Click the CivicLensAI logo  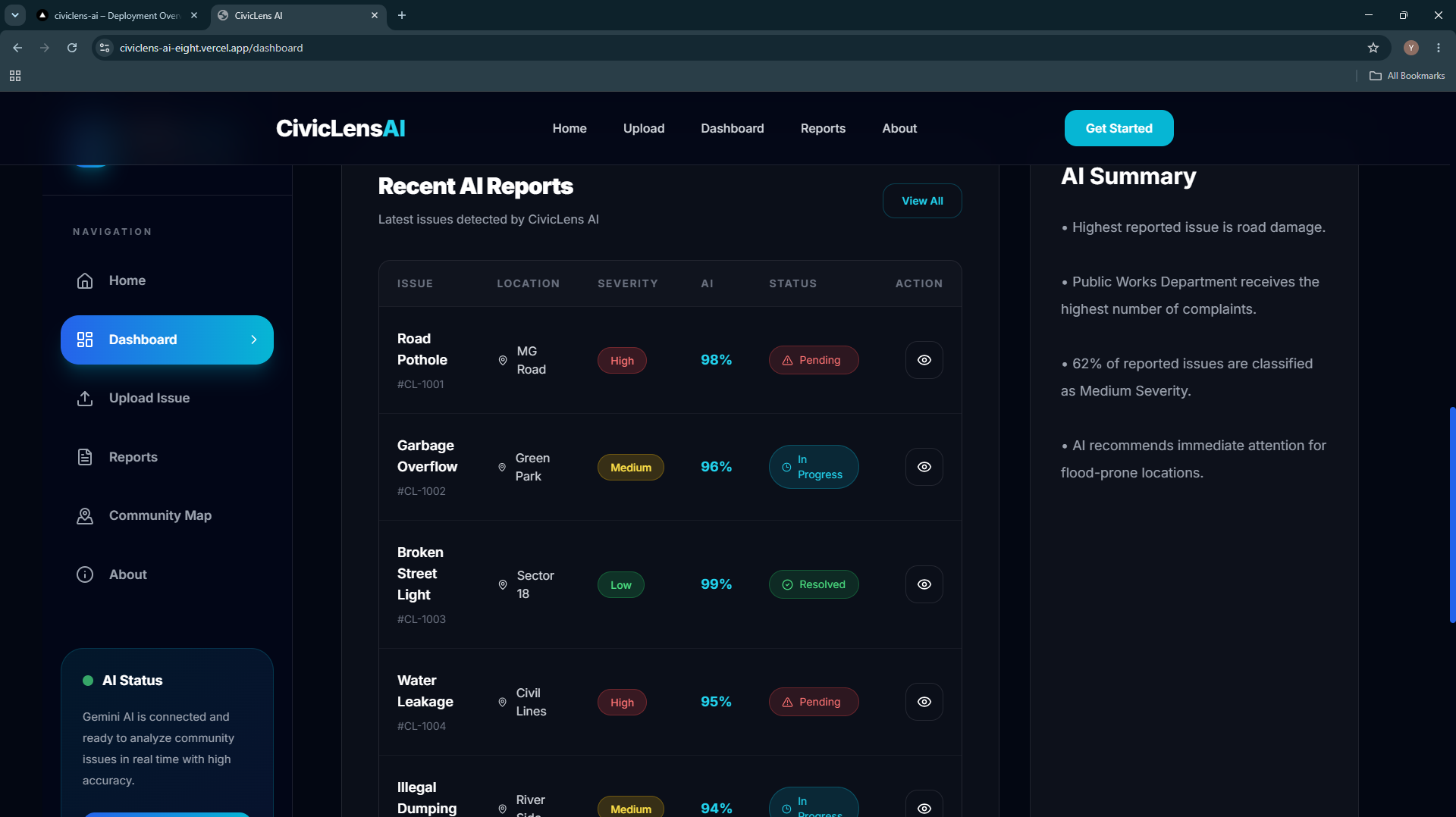click(340, 128)
